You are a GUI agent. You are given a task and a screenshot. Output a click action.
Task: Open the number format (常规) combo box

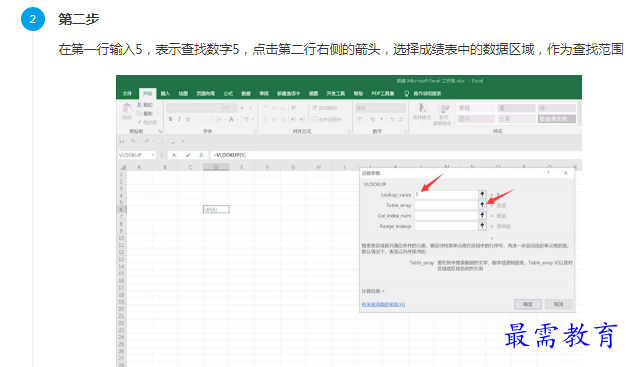[380, 108]
